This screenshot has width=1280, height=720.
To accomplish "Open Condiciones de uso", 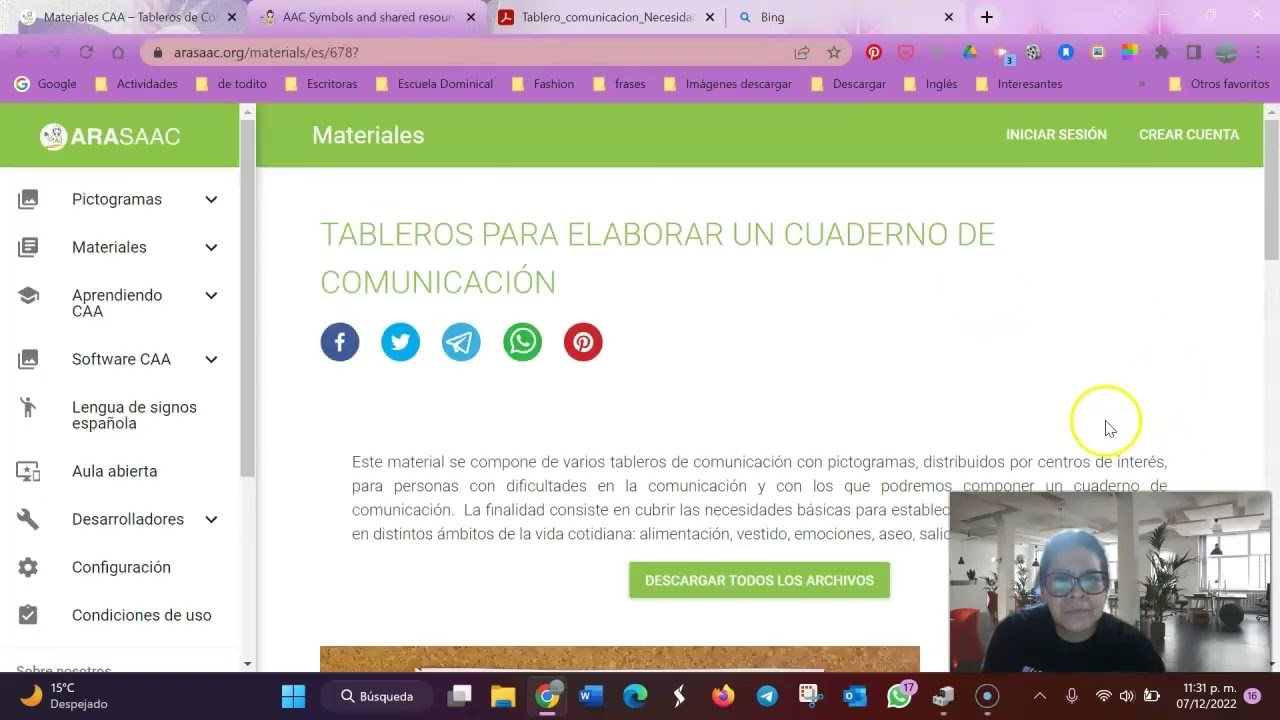I will coord(141,615).
